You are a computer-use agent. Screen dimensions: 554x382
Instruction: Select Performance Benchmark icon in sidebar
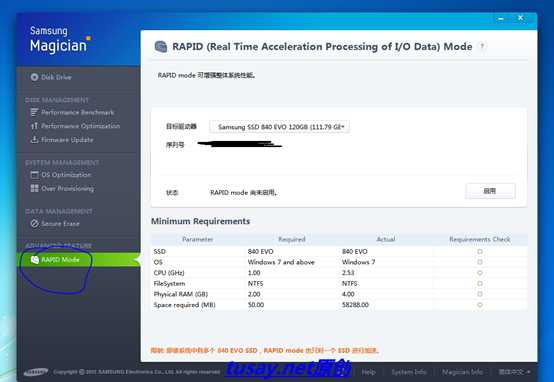pos(34,112)
